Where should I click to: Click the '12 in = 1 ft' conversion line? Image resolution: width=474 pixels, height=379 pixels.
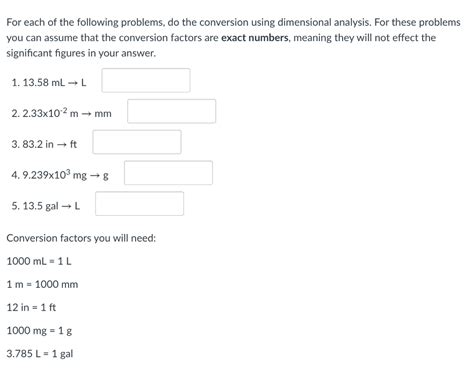click(x=31, y=307)
